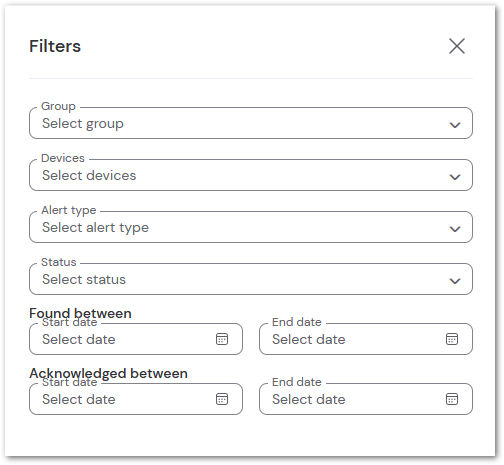Screen dimensions: 504x465
Task: Expand the Status dropdown chevron
Action: [x=455, y=281]
